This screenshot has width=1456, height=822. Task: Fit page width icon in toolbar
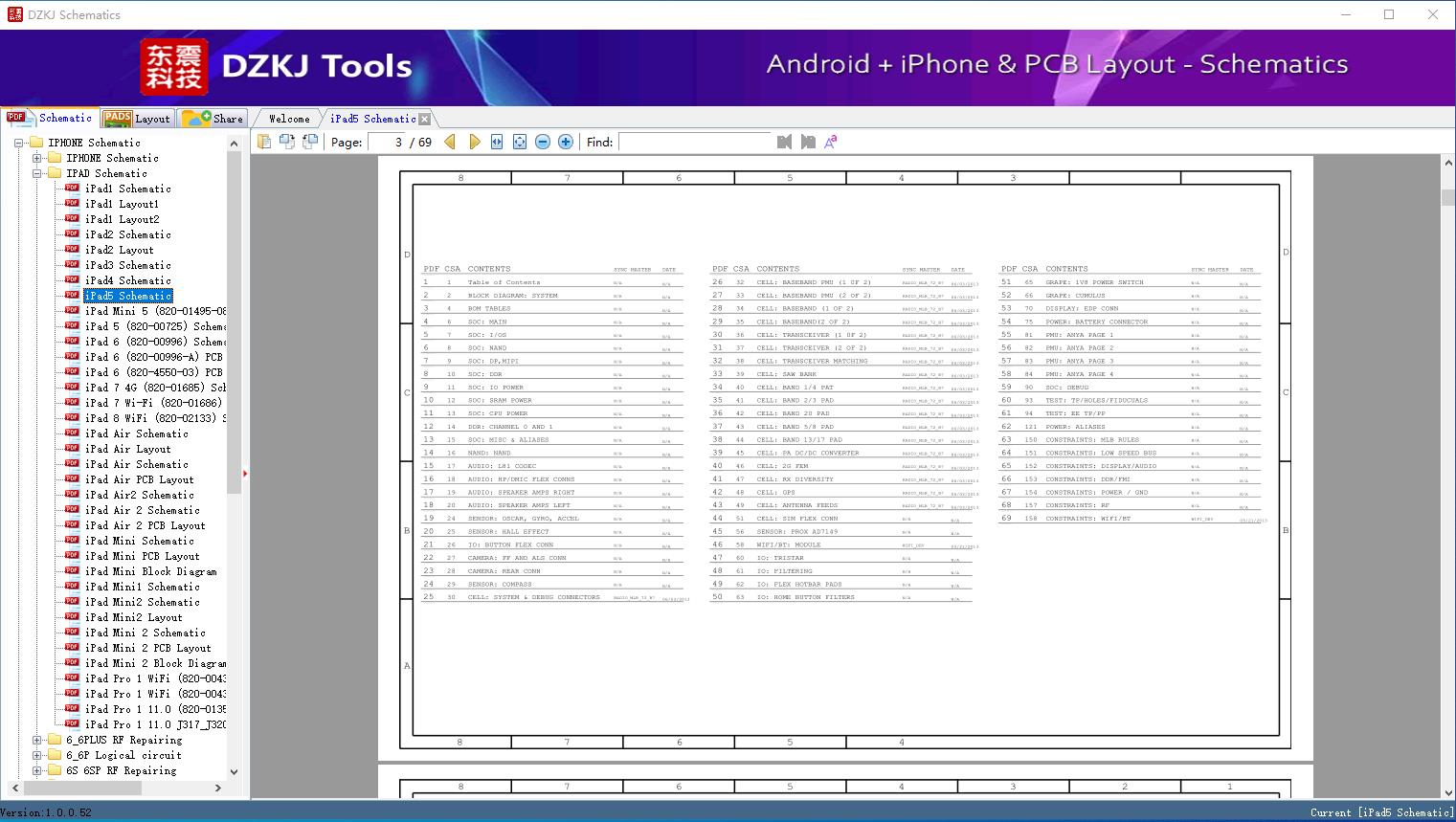pos(497,142)
